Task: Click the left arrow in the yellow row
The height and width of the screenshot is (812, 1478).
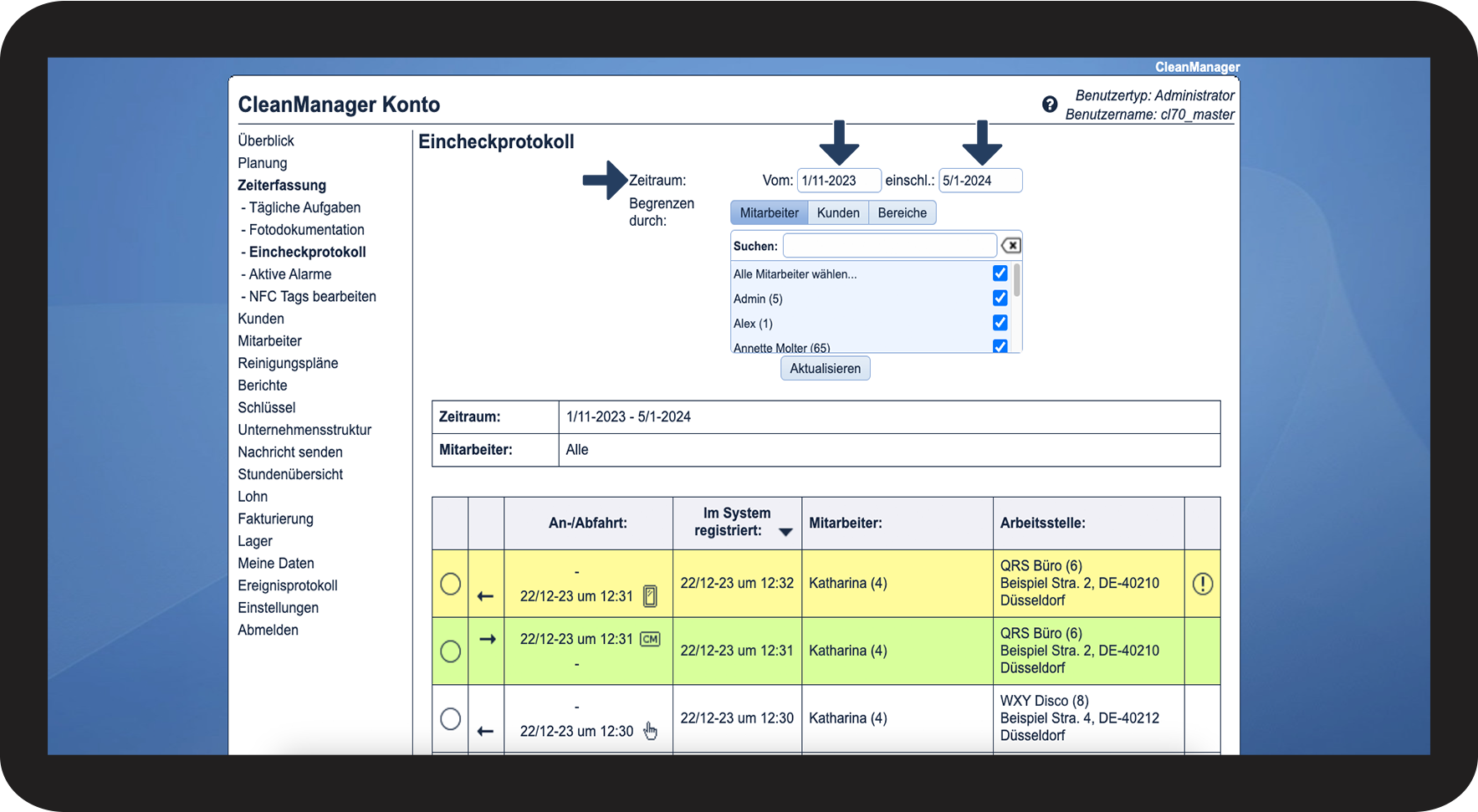Action: [485, 596]
